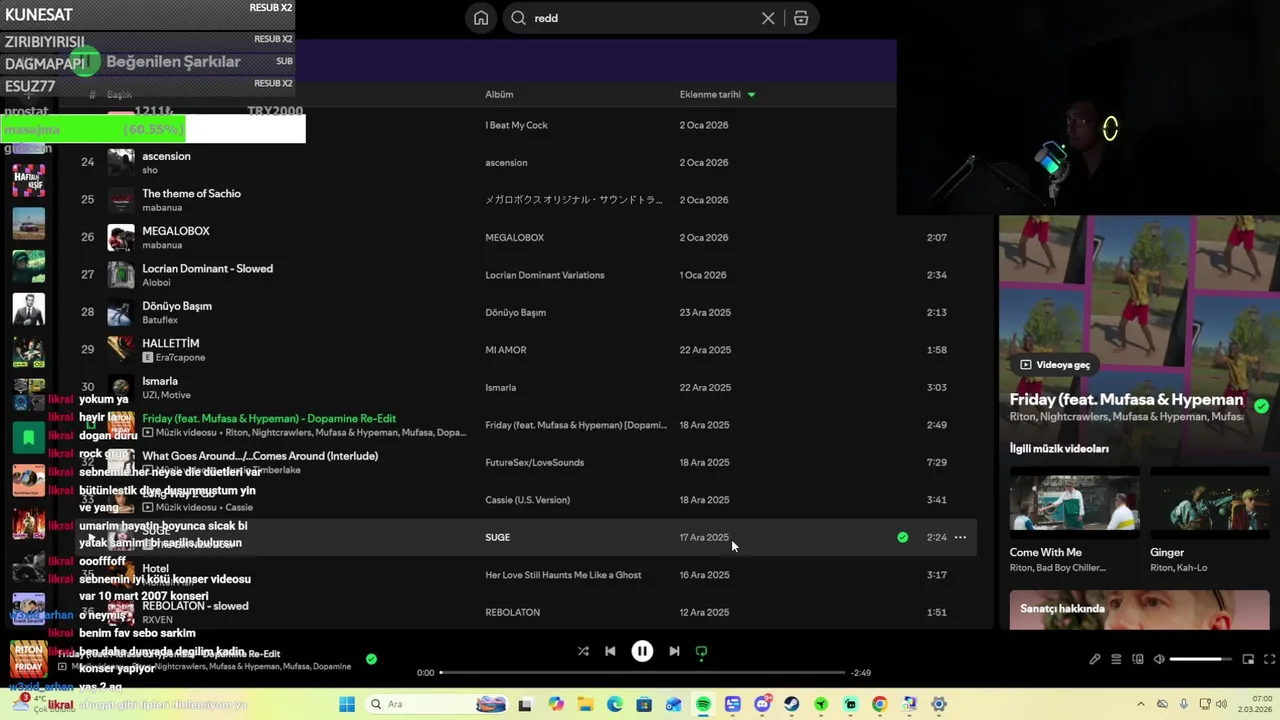Open album link 'REBOLATON'

click(x=513, y=612)
